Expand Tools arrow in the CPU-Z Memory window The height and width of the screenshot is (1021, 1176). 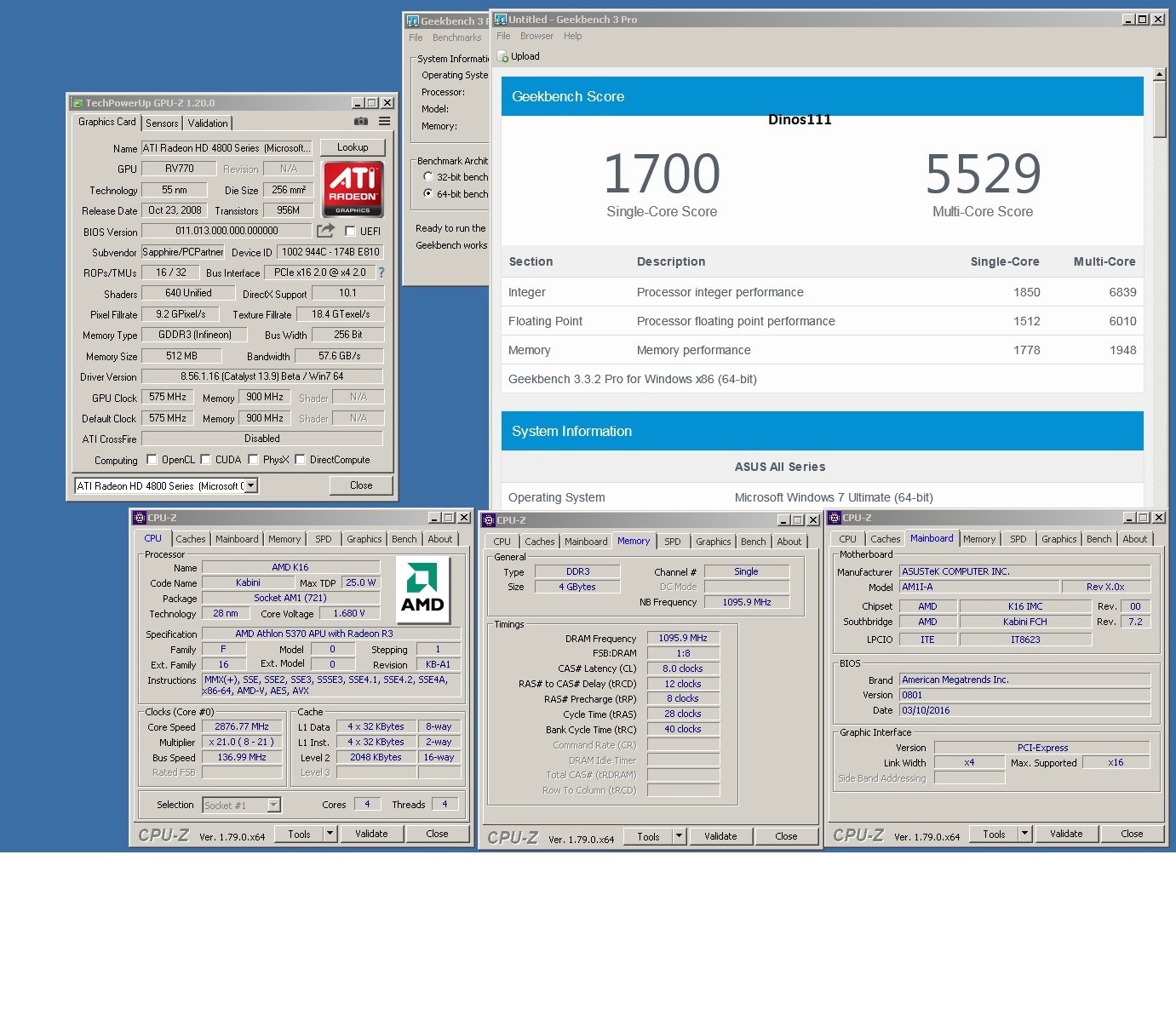point(679,836)
